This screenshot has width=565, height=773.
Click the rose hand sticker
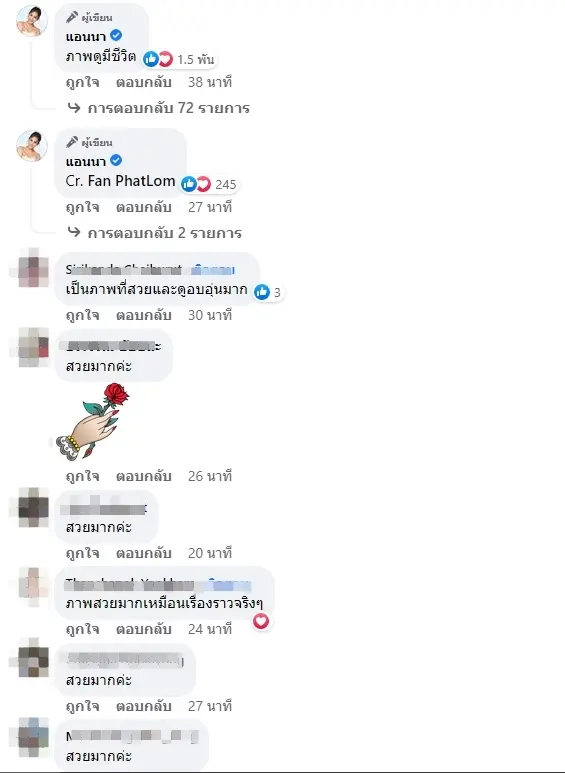(92, 422)
